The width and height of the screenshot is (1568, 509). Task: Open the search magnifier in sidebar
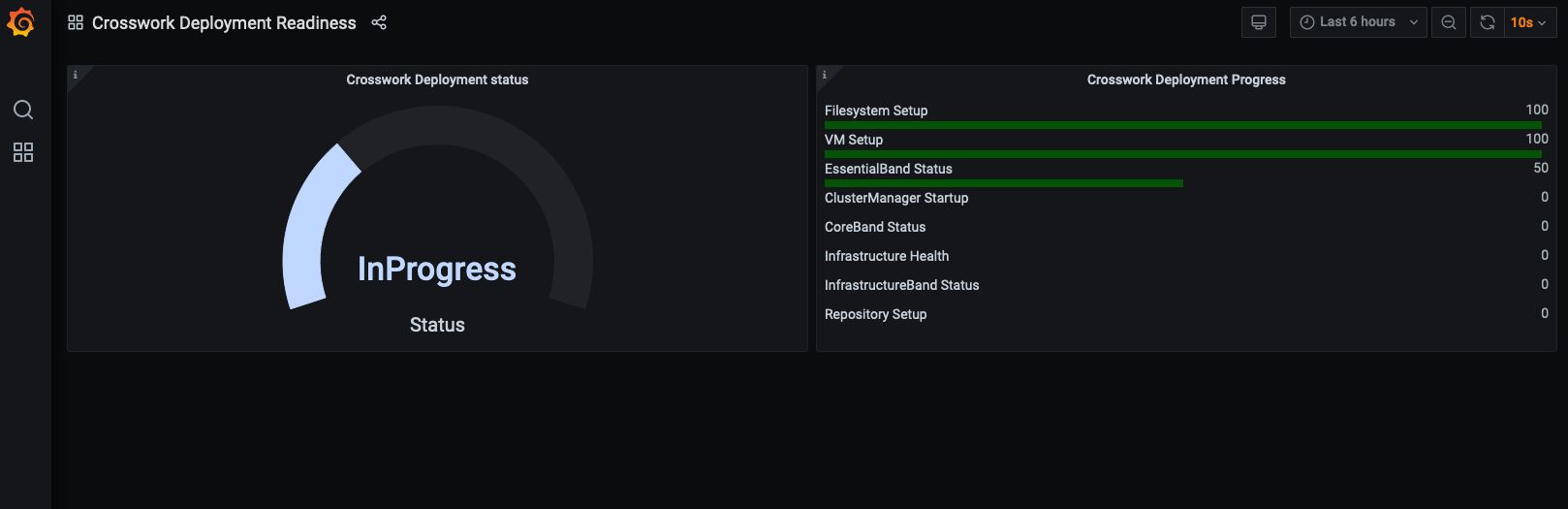pyautogui.click(x=23, y=110)
